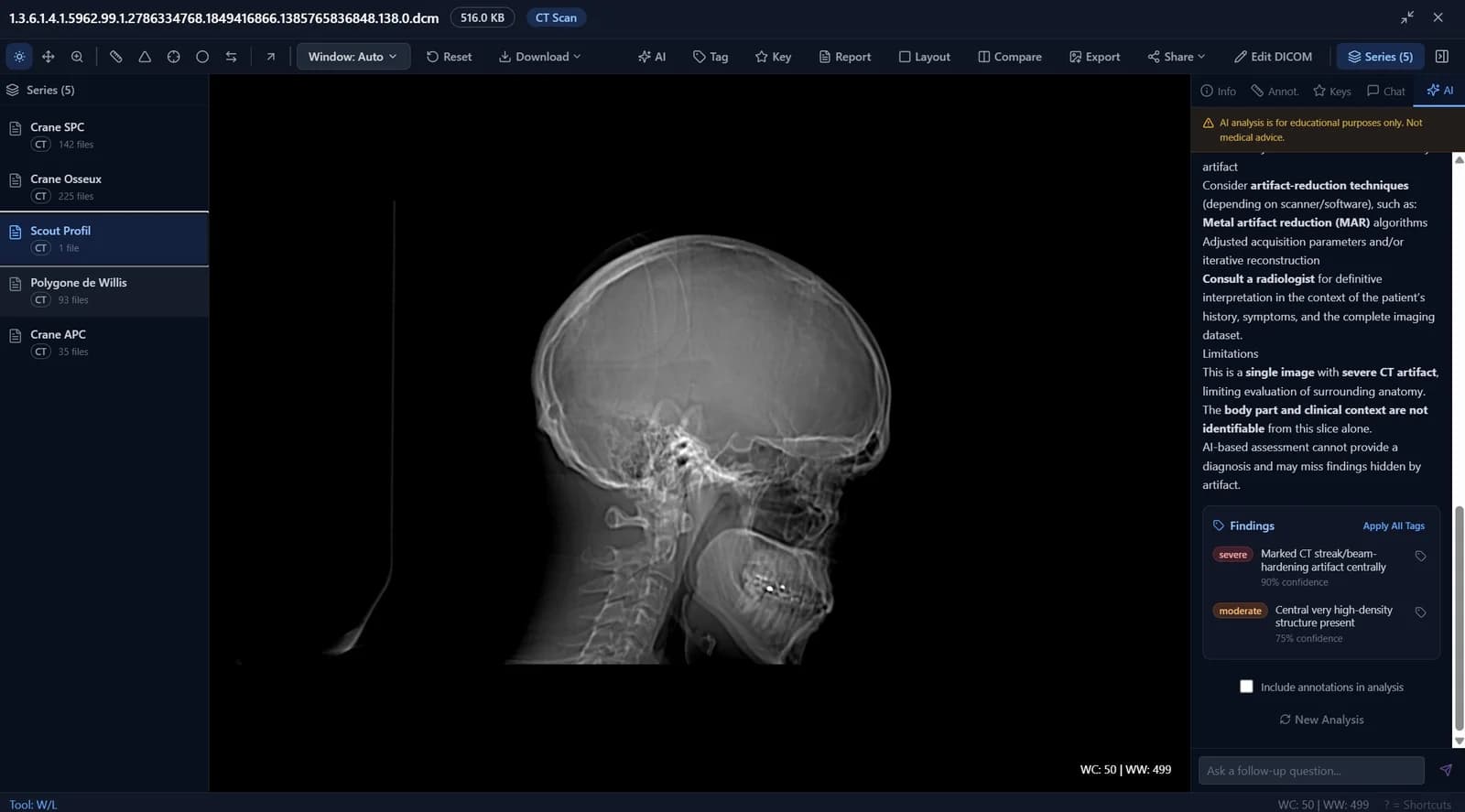Click the Series (5) panel header

point(104,90)
